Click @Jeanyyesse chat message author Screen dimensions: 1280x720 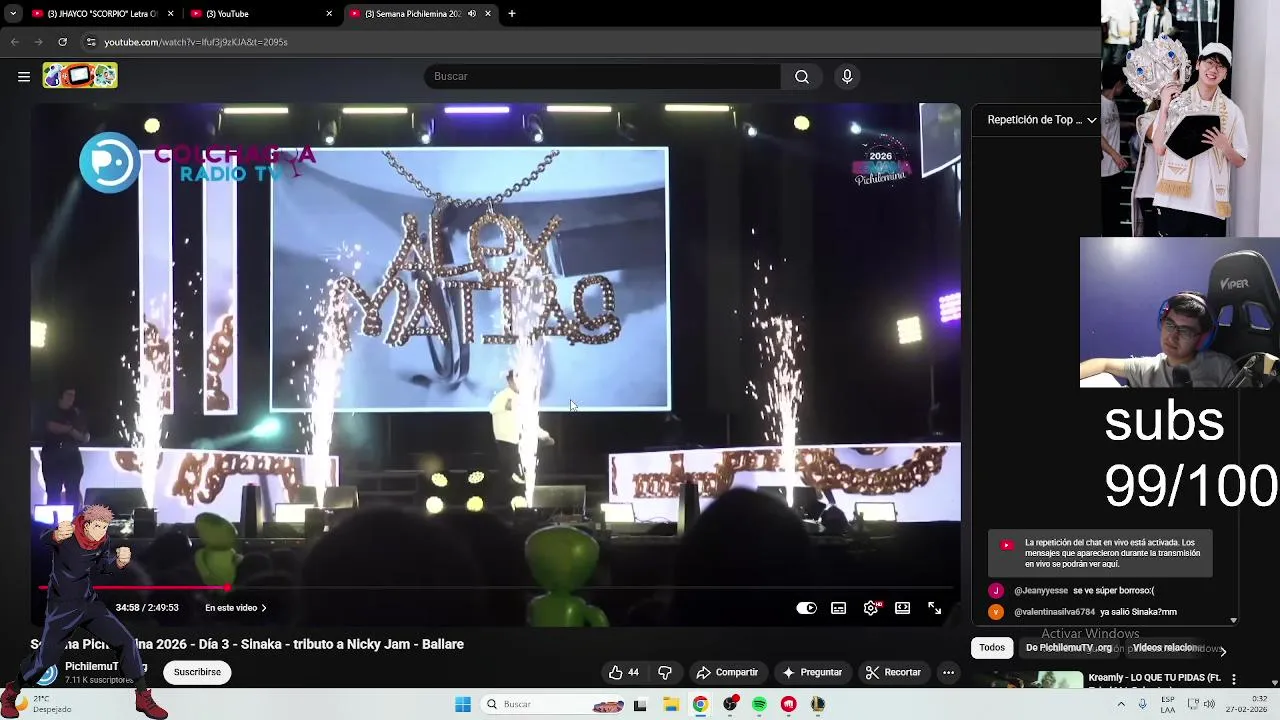coord(1040,591)
